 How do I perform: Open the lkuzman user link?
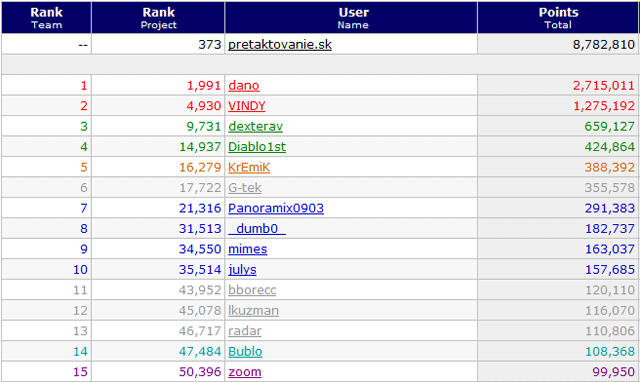pyautogui.click(x=253, y=311)
